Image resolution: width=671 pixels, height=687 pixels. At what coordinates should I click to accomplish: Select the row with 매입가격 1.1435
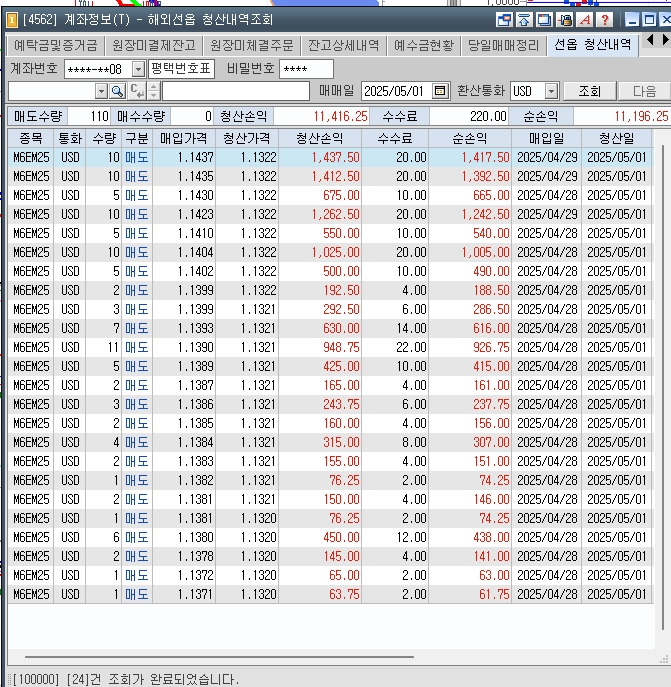point(330,176)
